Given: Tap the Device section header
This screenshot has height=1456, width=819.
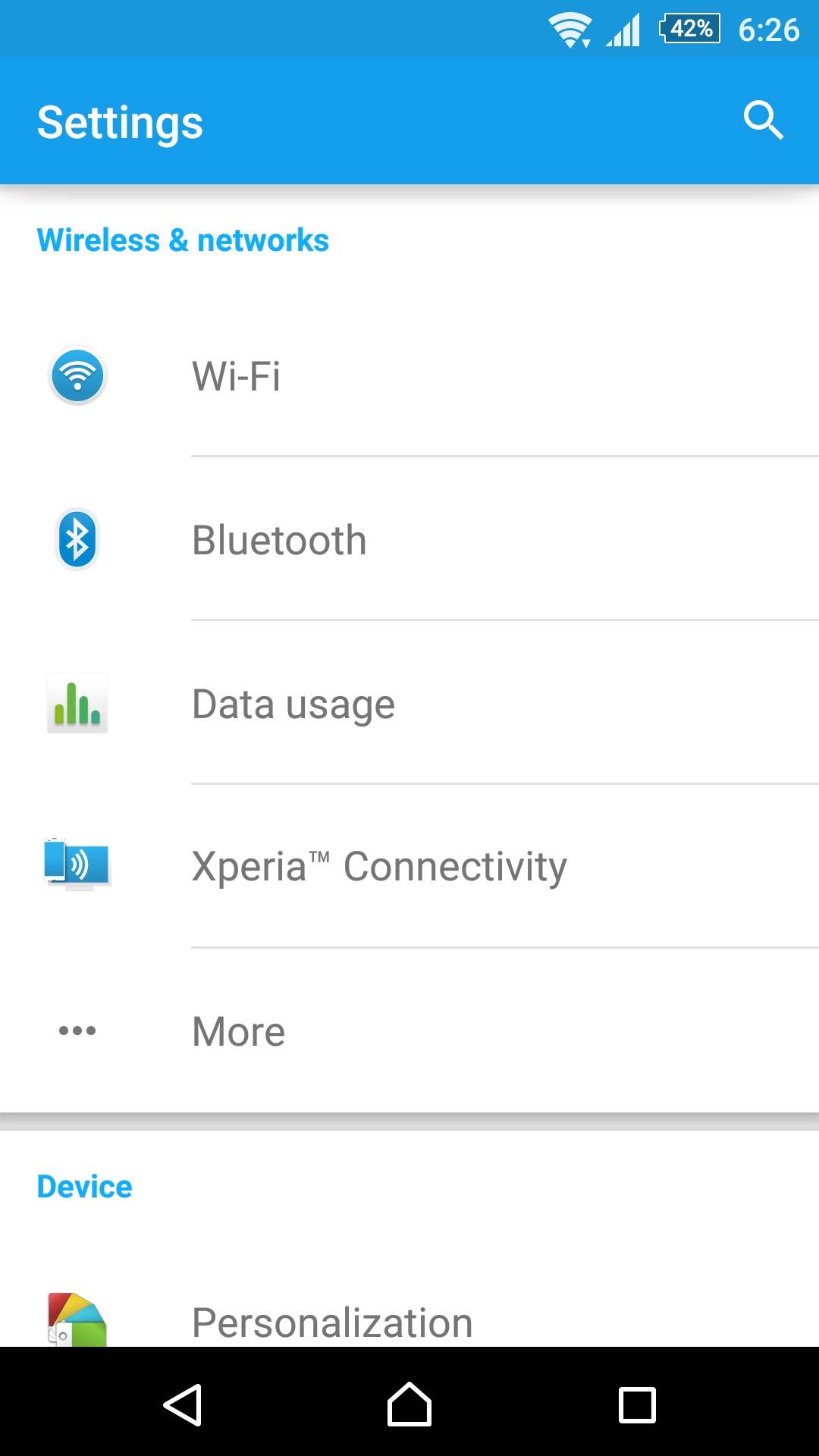Looking at the screenshot, I should (84, 1187).
